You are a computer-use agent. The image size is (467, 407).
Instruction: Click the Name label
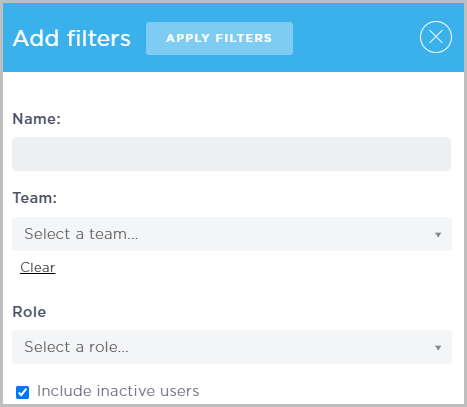click(37, 119)
